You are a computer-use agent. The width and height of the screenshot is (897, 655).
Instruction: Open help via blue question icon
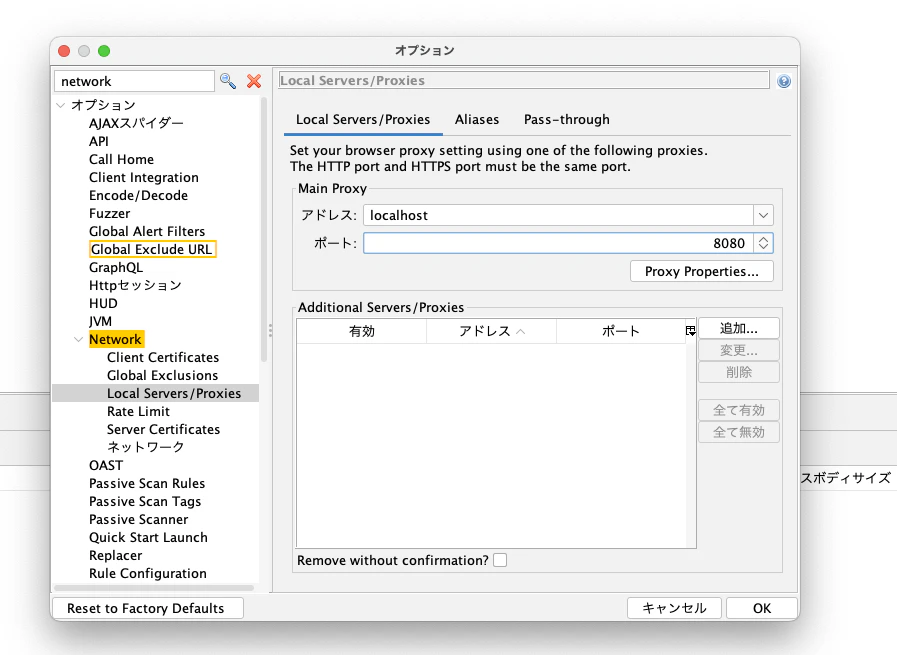pyautogui.click(x=784, y=81)
